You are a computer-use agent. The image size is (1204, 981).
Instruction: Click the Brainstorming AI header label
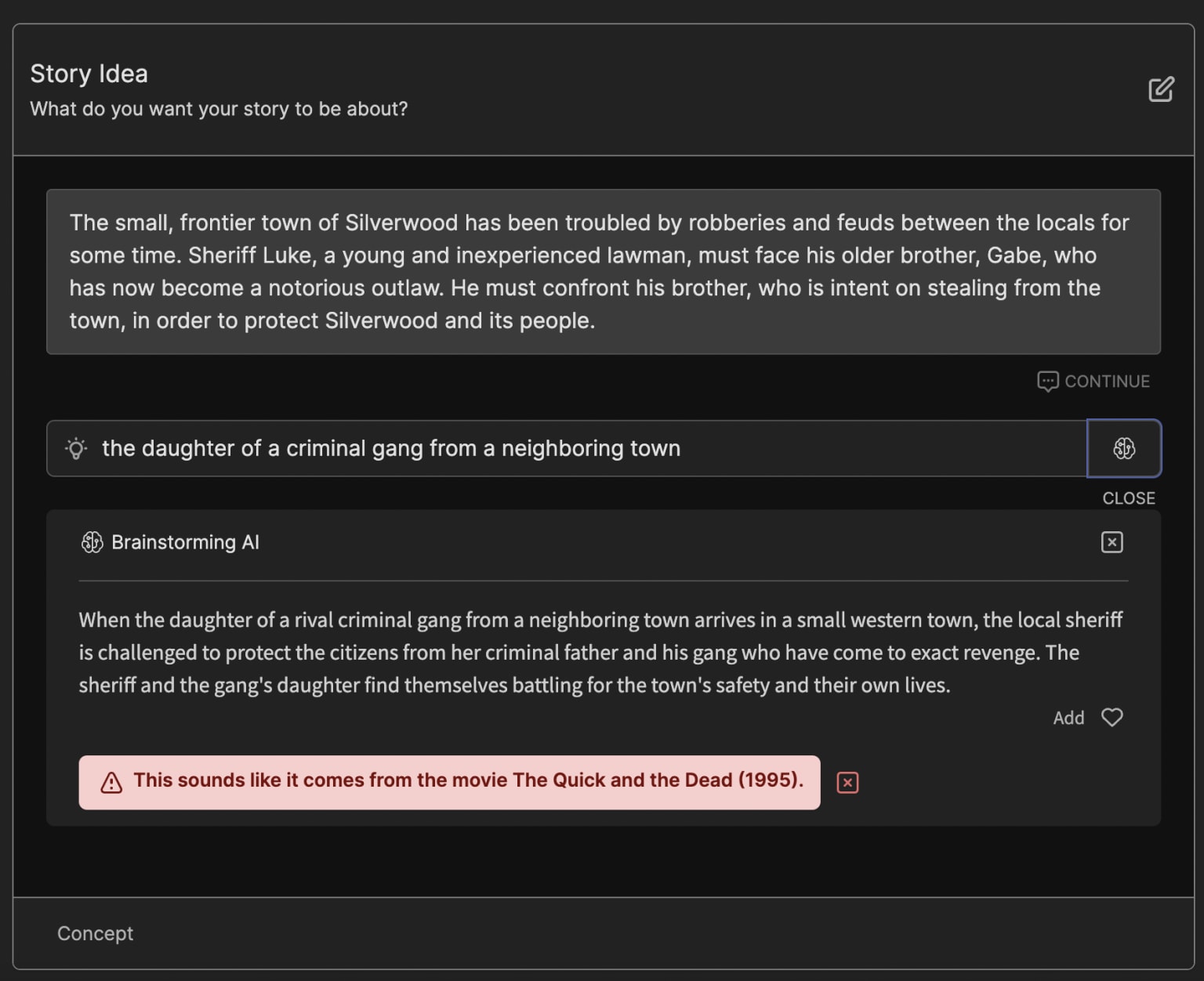185,541
